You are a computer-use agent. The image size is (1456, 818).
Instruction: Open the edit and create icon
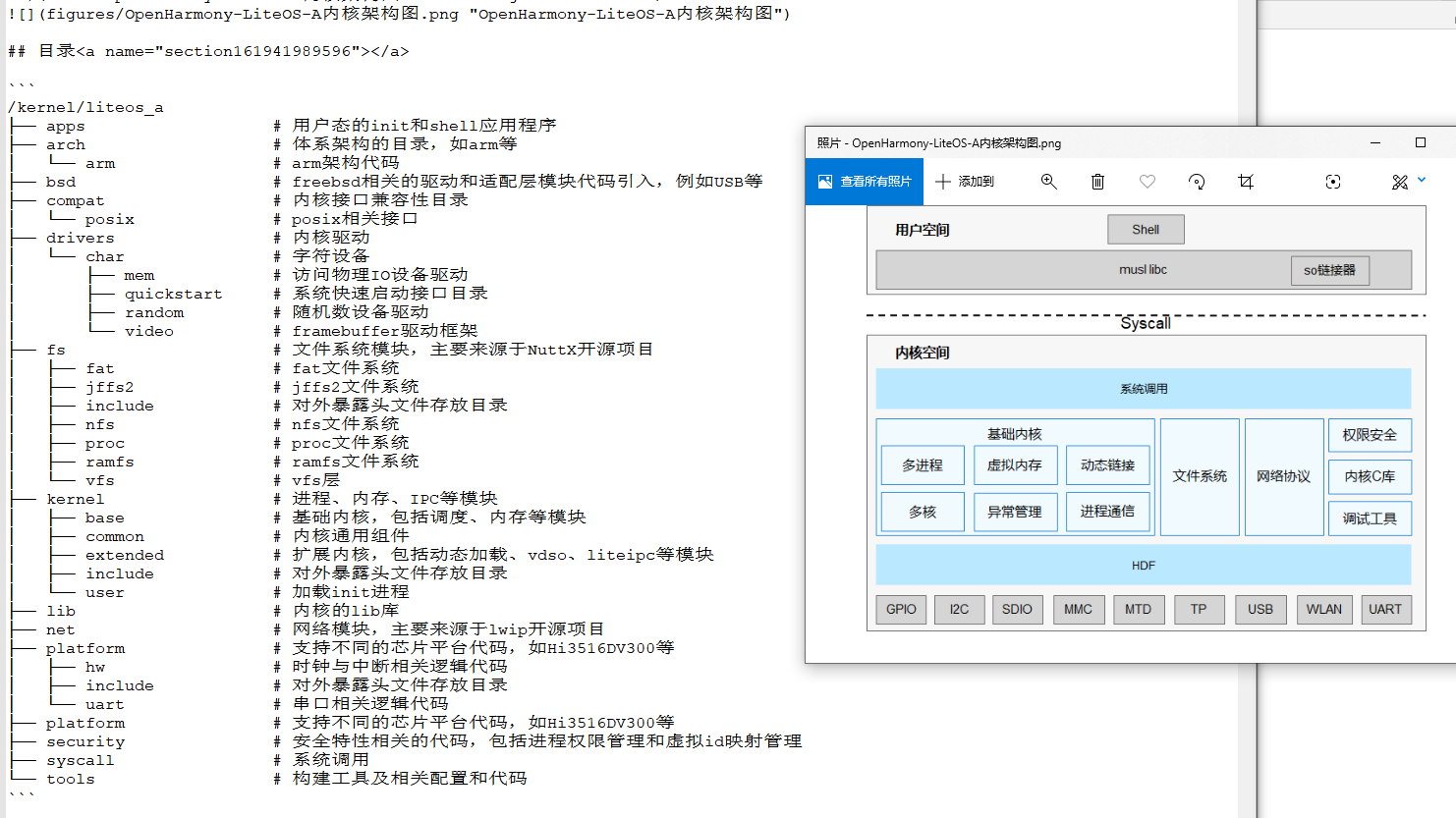coord(1400,182)
